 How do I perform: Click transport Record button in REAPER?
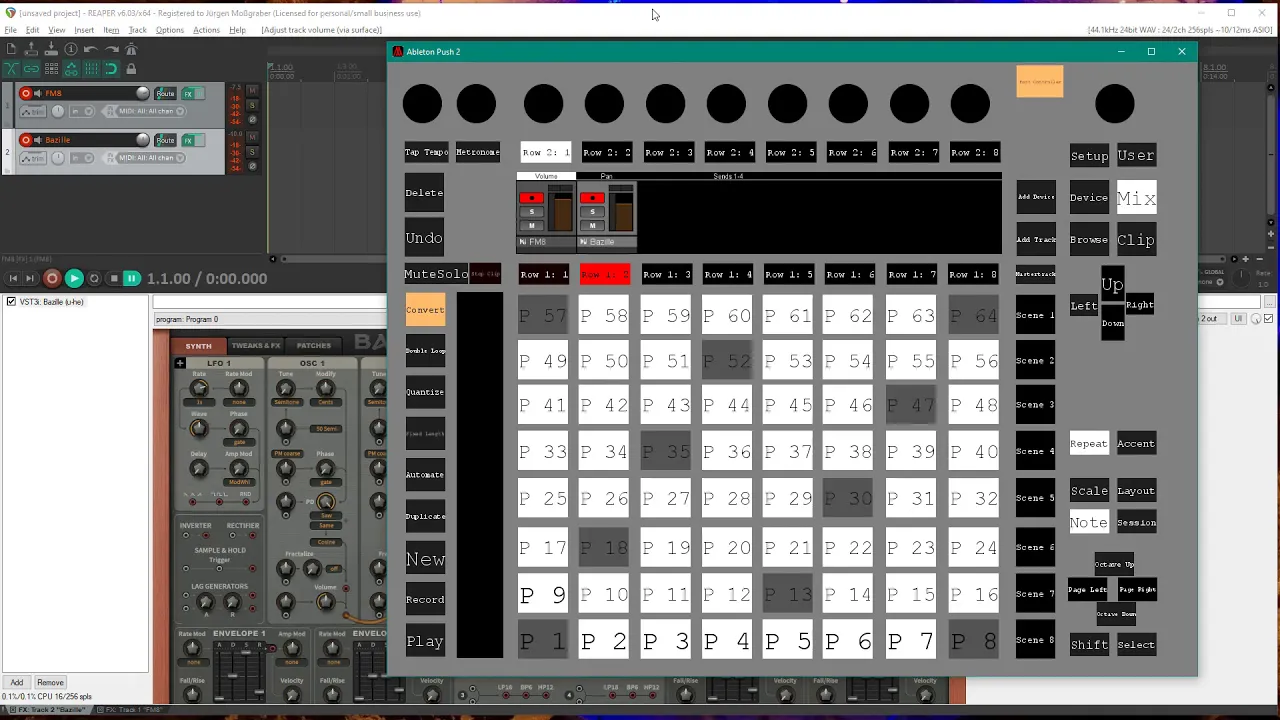coord(52,279)
